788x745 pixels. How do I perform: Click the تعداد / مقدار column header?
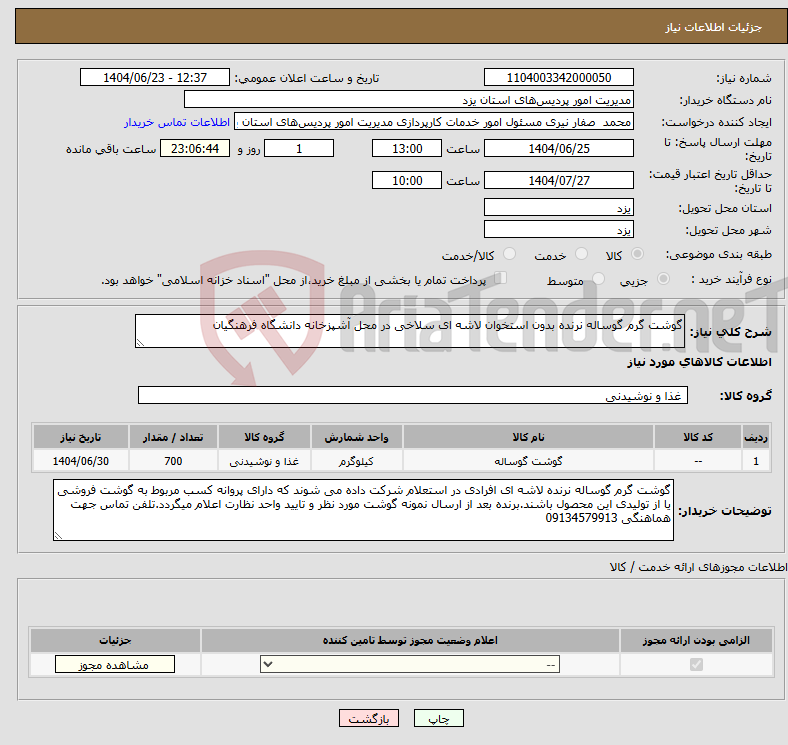click(173, 437)
